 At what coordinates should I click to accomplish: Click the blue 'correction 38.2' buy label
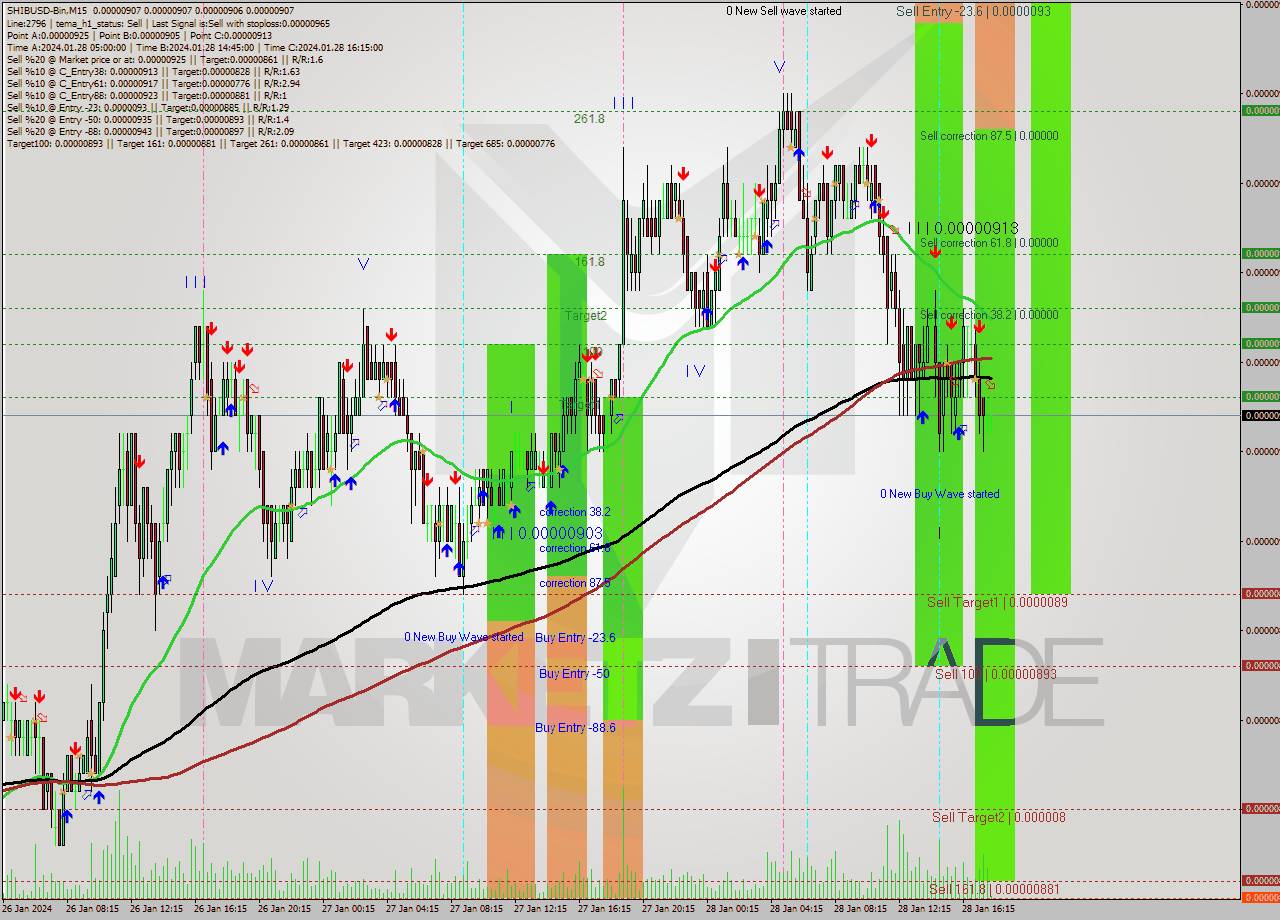[x=575, y=512]
